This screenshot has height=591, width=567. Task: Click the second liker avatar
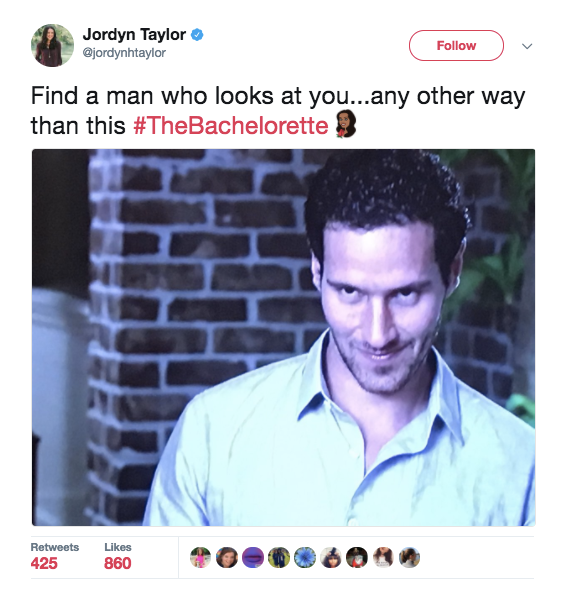coord(227,557)
